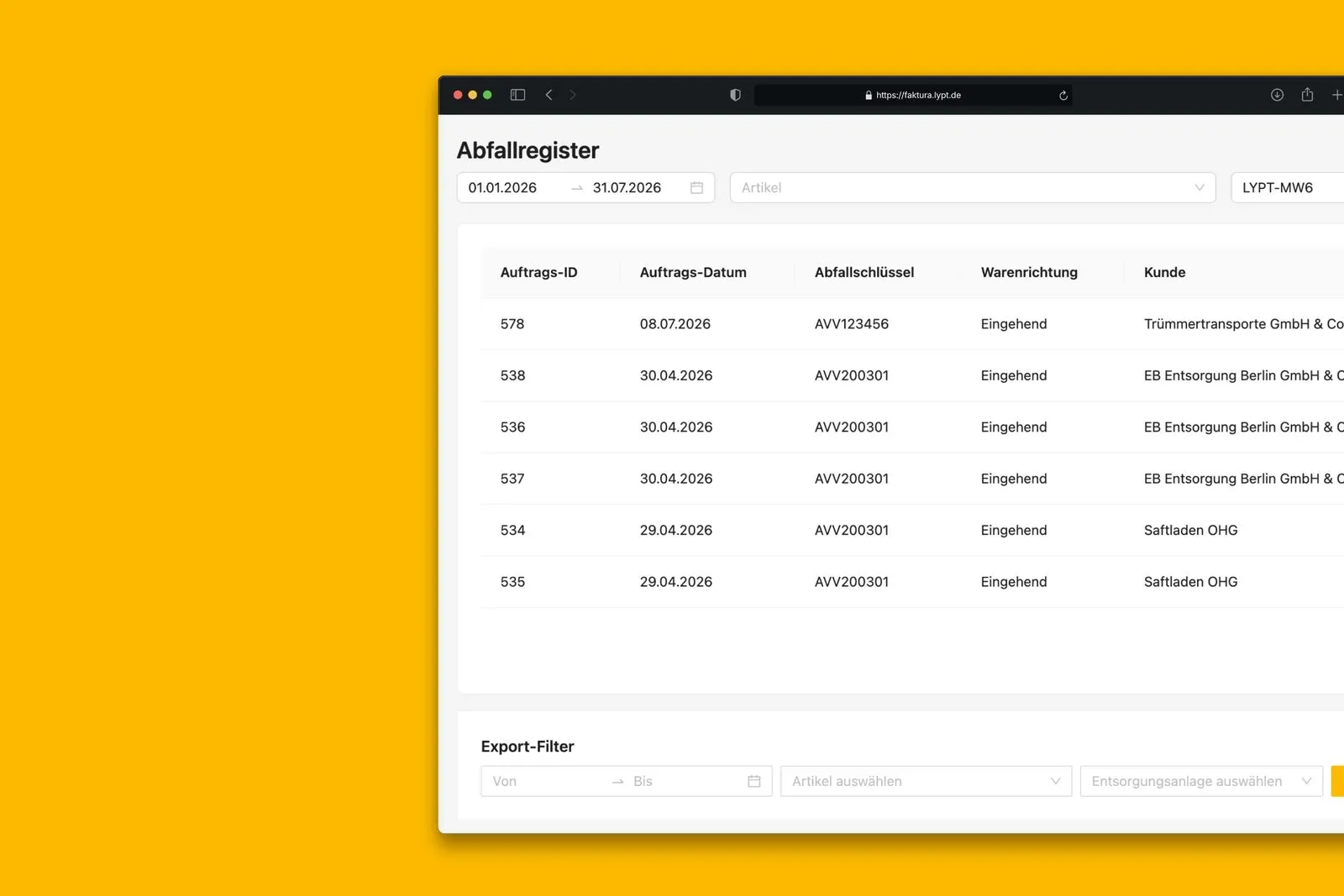Edit the end date 31.07.2026
The height and width of the screenshot is (896, 1344).
pos(627,188)
